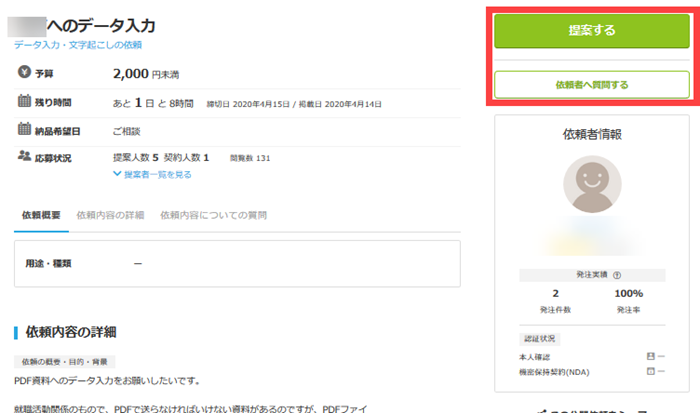Click the 依頼者へ質問する button
This screenshot has width=700, height=413.
coord(592,84)
